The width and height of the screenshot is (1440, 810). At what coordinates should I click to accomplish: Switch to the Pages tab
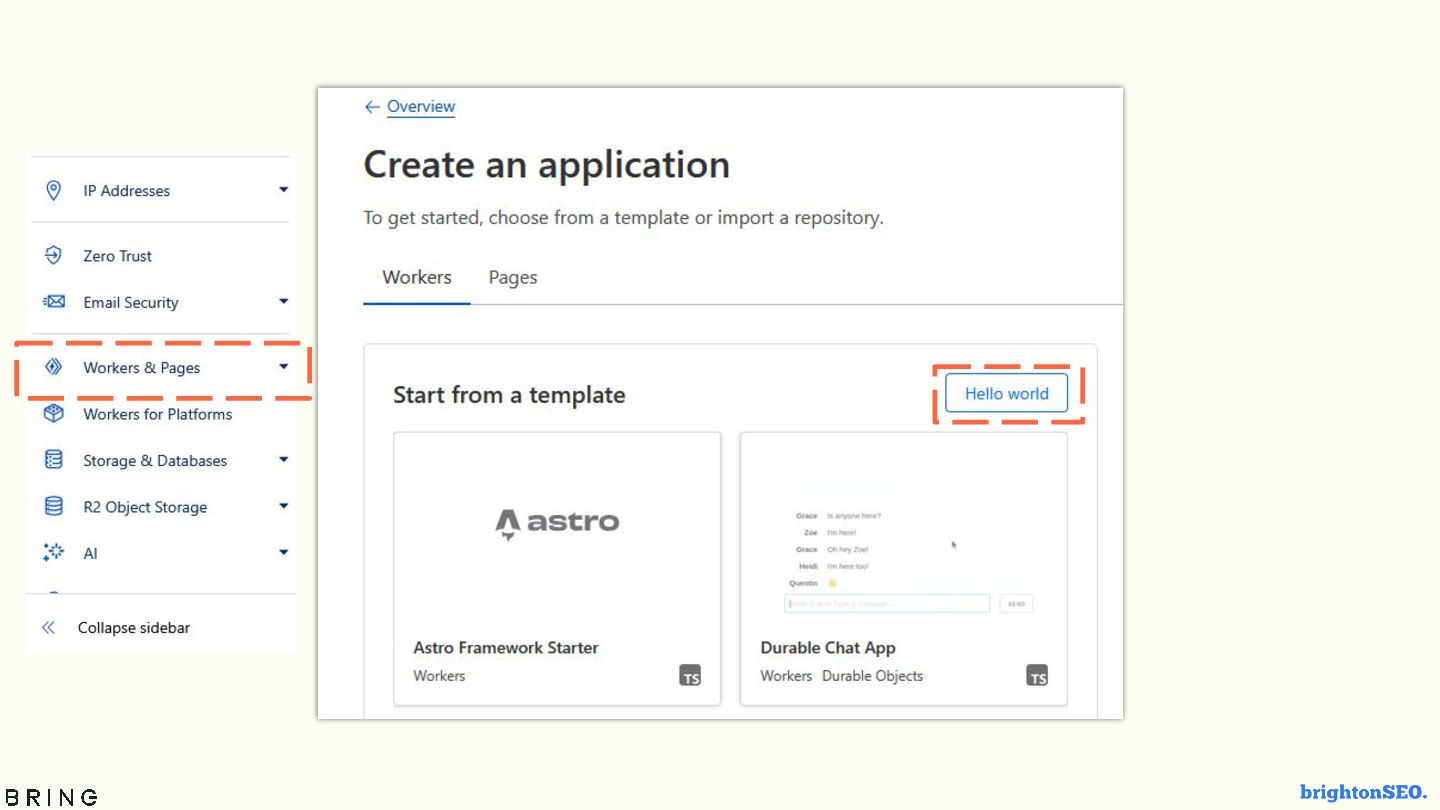coord(513,277)
